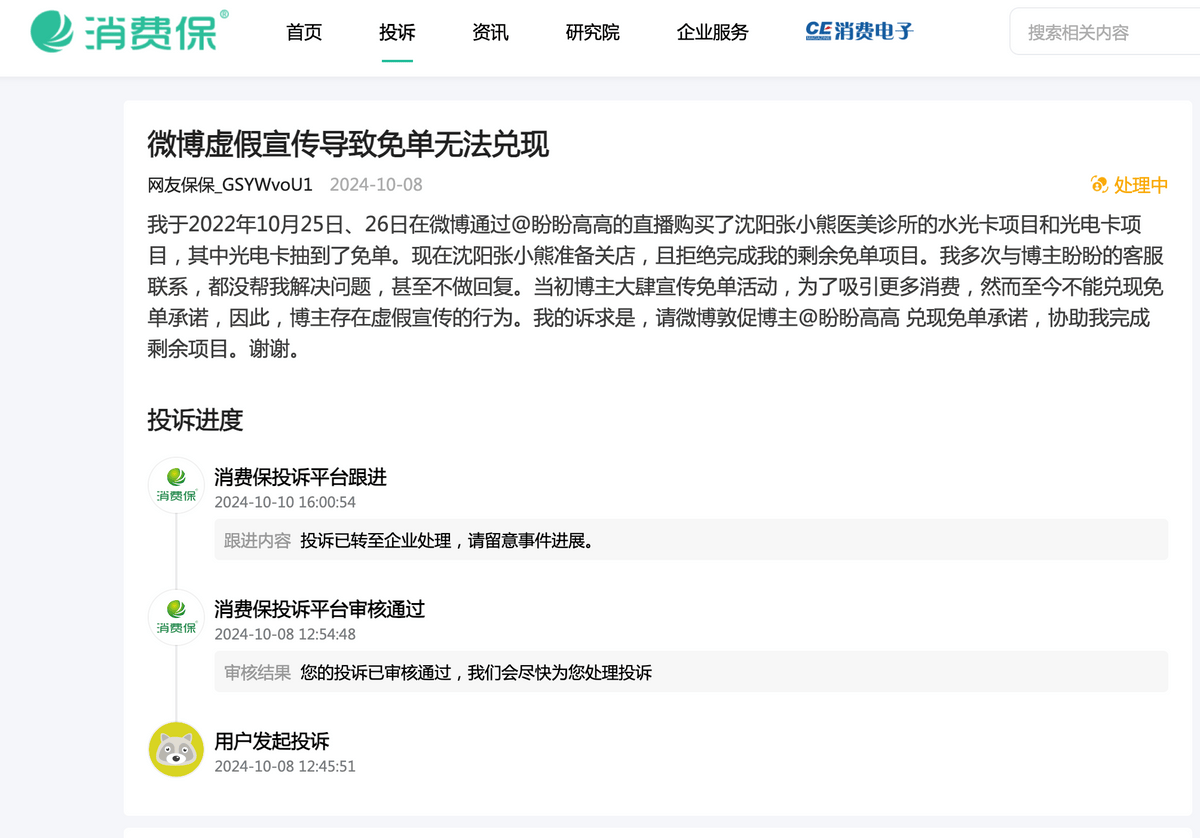The width and height of the screenshot is (1200, 838).
Task: Click the 消费保投诉平台跟进 entry title
Action: pyautogui.click(x=300, y=477)
